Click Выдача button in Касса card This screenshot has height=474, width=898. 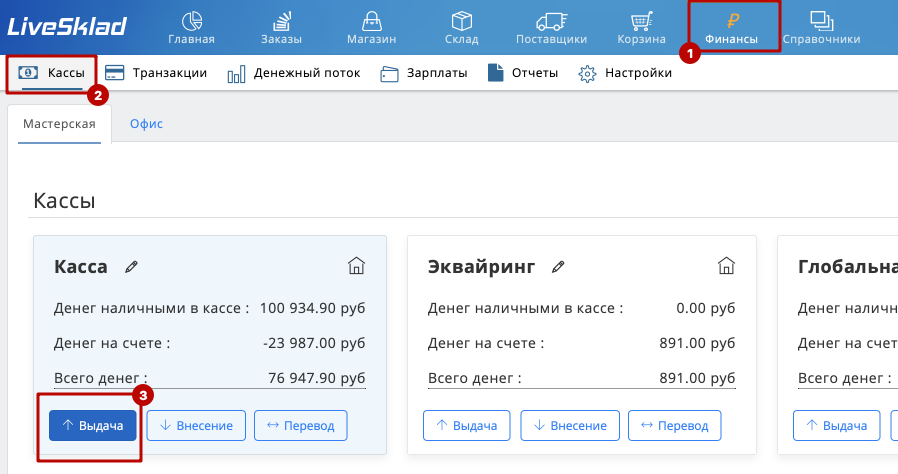pyautogui.click(x=93, y=425)
